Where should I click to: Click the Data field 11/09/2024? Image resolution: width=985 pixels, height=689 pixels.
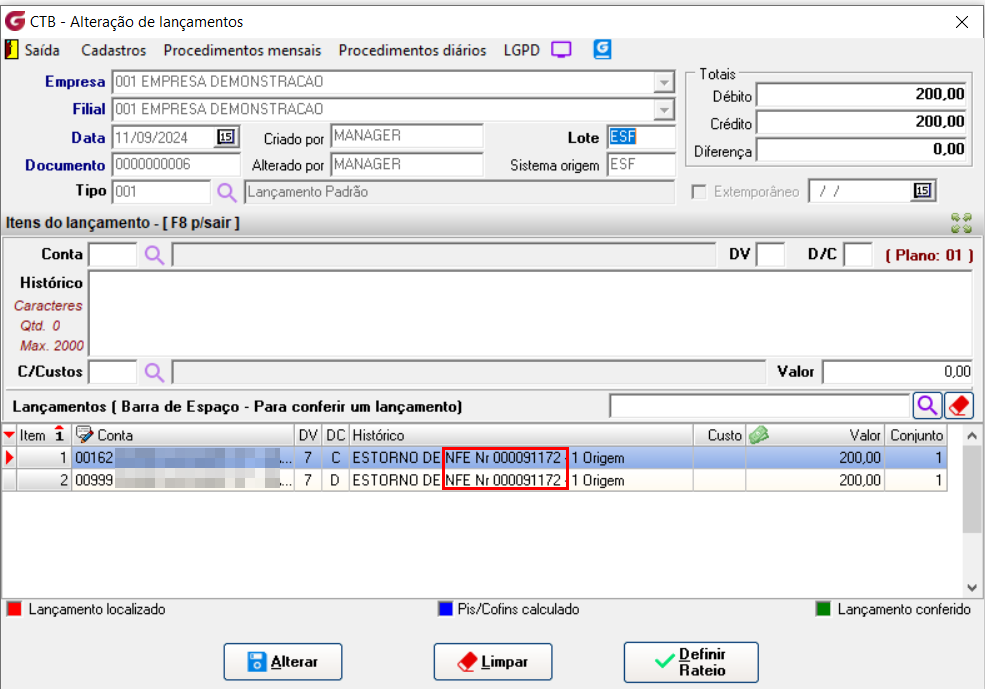[163, 137]
